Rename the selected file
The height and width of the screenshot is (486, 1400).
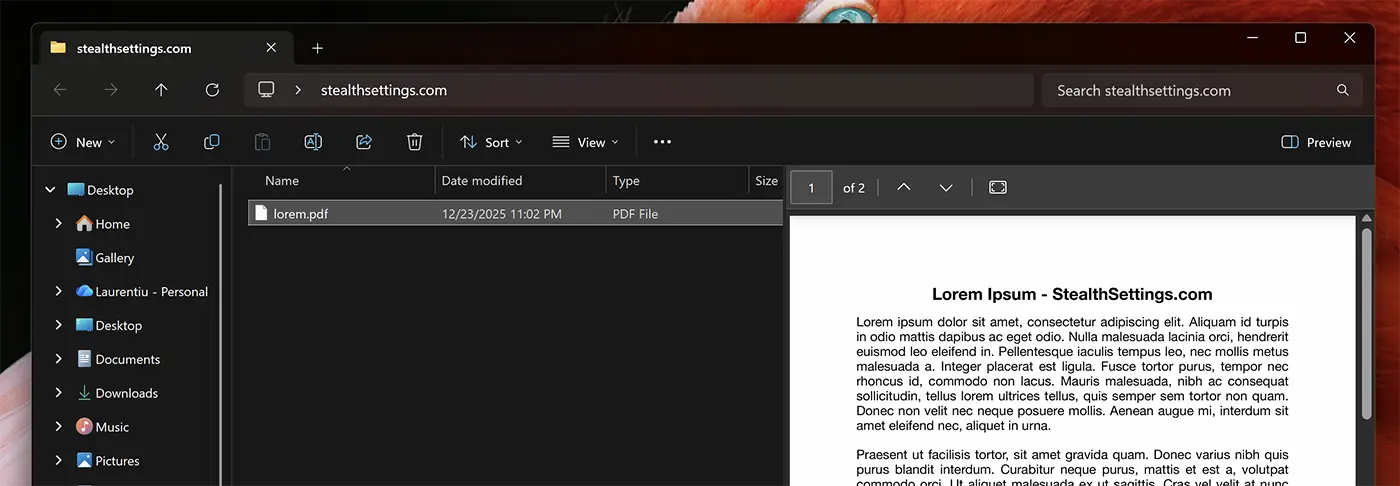click(x=313, y=142)
